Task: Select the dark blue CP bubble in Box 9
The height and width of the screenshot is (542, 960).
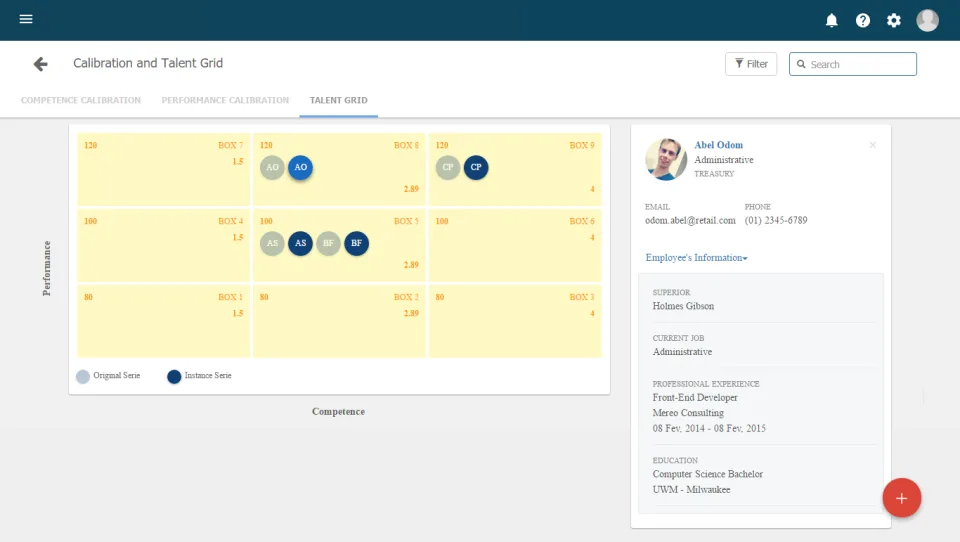Action: [x=476, y=167]
